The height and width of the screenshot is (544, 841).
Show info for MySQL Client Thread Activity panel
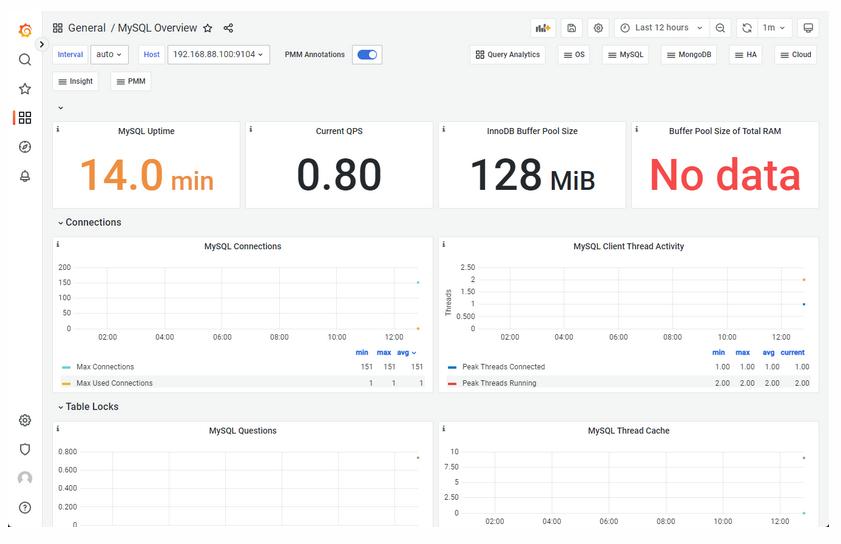pos(444,244)
